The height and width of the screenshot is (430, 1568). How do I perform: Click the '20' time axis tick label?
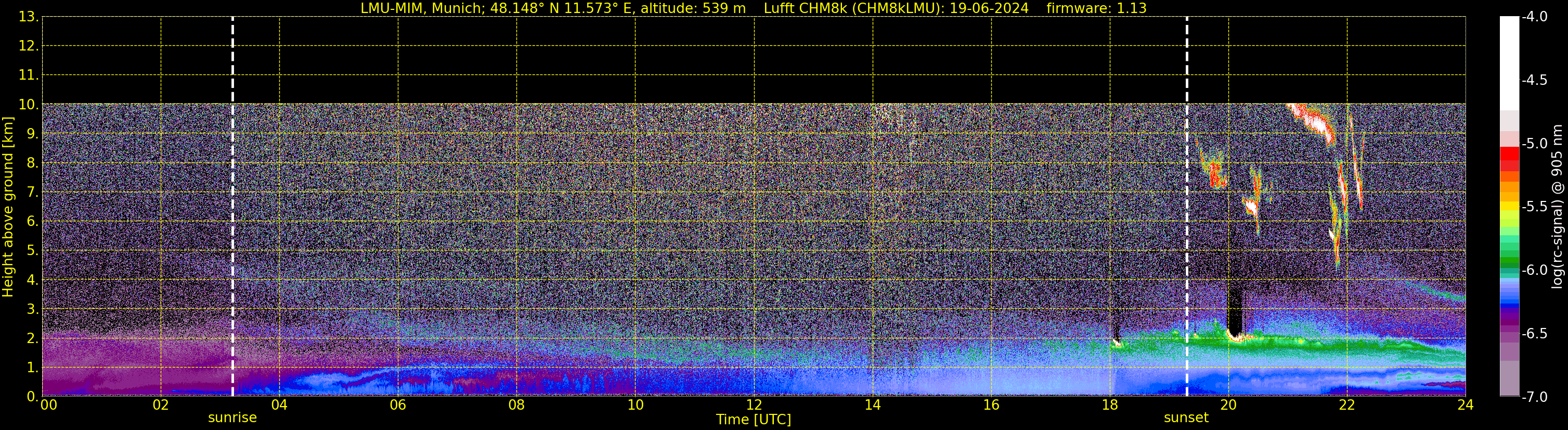coord(1228,405)
